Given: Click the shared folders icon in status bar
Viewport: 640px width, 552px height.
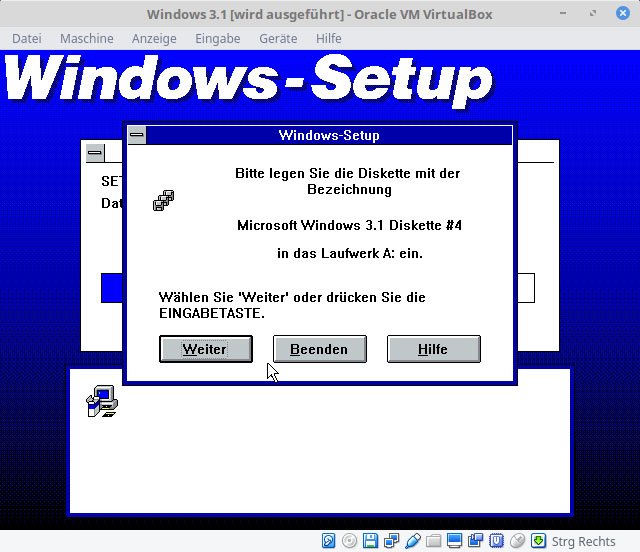Looking at the screenshot, I should coord(433,541).
